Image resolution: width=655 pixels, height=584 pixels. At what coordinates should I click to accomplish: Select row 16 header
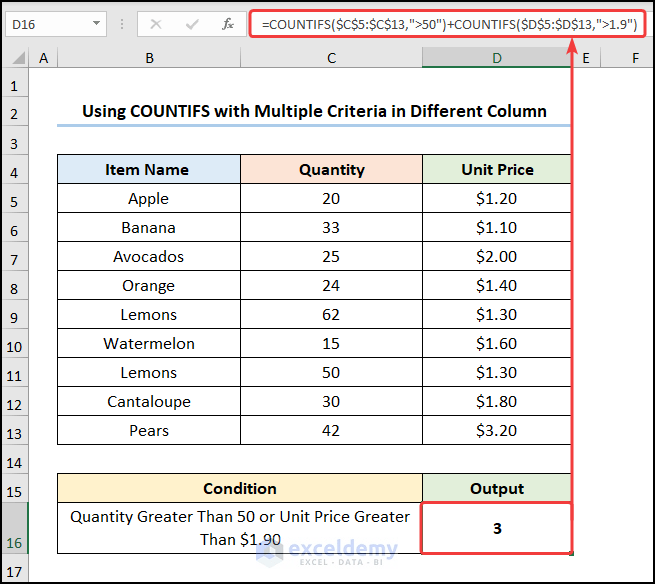coord(15,528)
